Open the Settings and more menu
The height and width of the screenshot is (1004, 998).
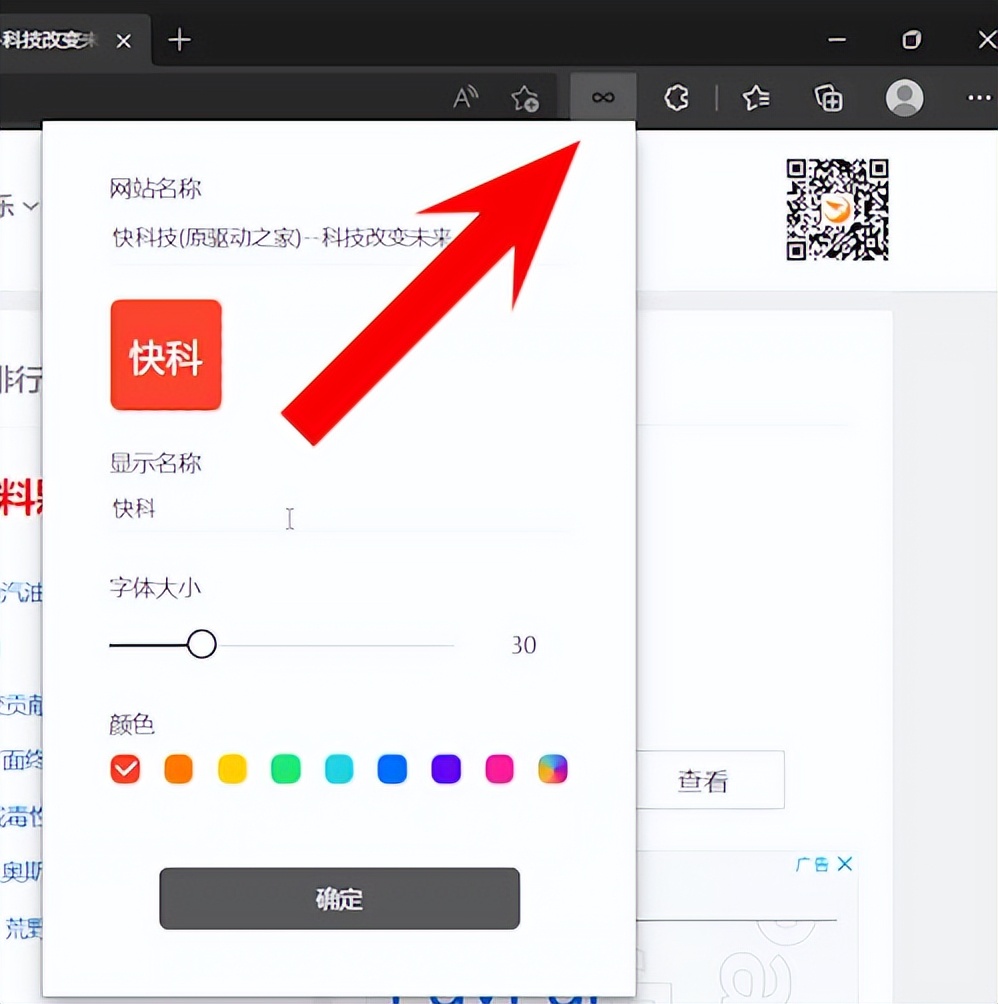pyautogui.click(x=977, y=97)
